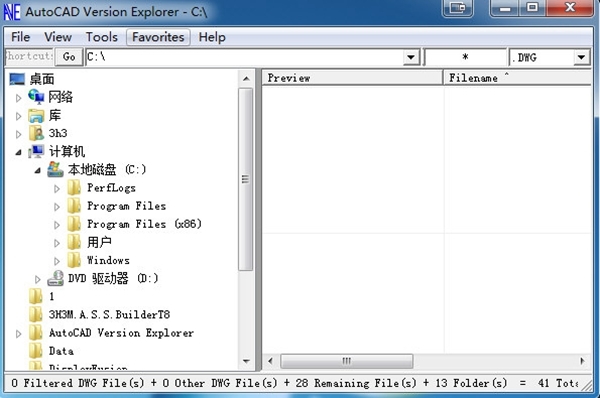Open the File menu
The image size is (600, 398).
point(20,37)
